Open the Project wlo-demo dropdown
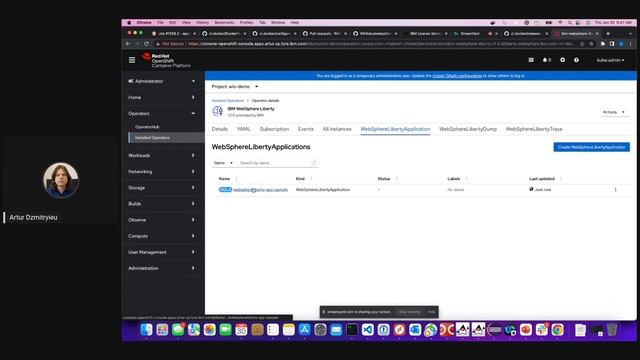Viewport: 640px width, 360px height. pos(235,87)
